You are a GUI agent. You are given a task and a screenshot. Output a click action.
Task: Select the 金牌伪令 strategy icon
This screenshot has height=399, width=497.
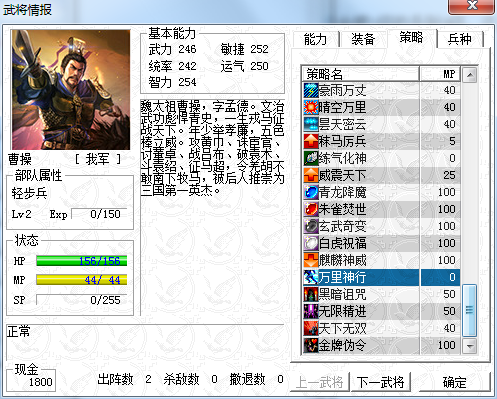click(311, 345)
